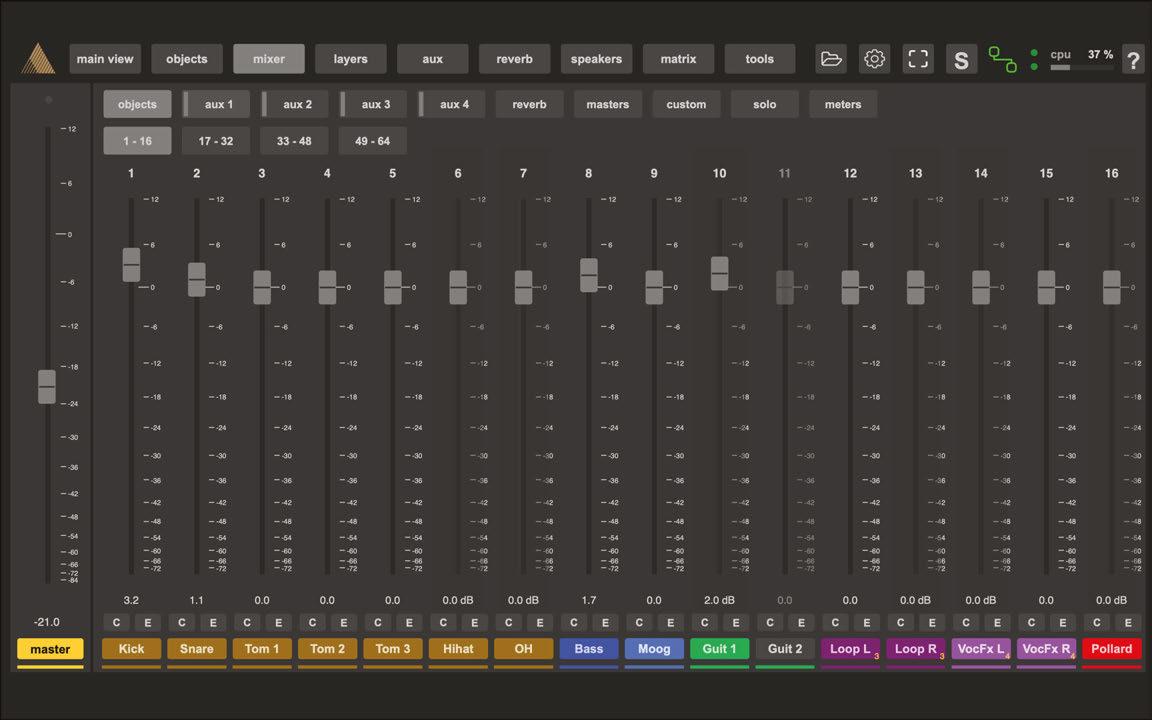The image size is (1152, 720).
Task: Click the app logo icon
Action: pos(38,59)
